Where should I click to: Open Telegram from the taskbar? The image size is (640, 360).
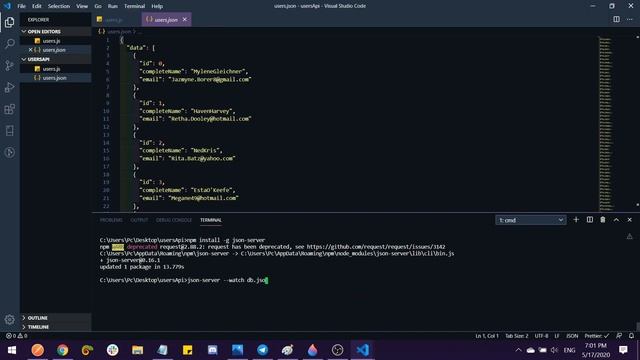tap(262, 350)
